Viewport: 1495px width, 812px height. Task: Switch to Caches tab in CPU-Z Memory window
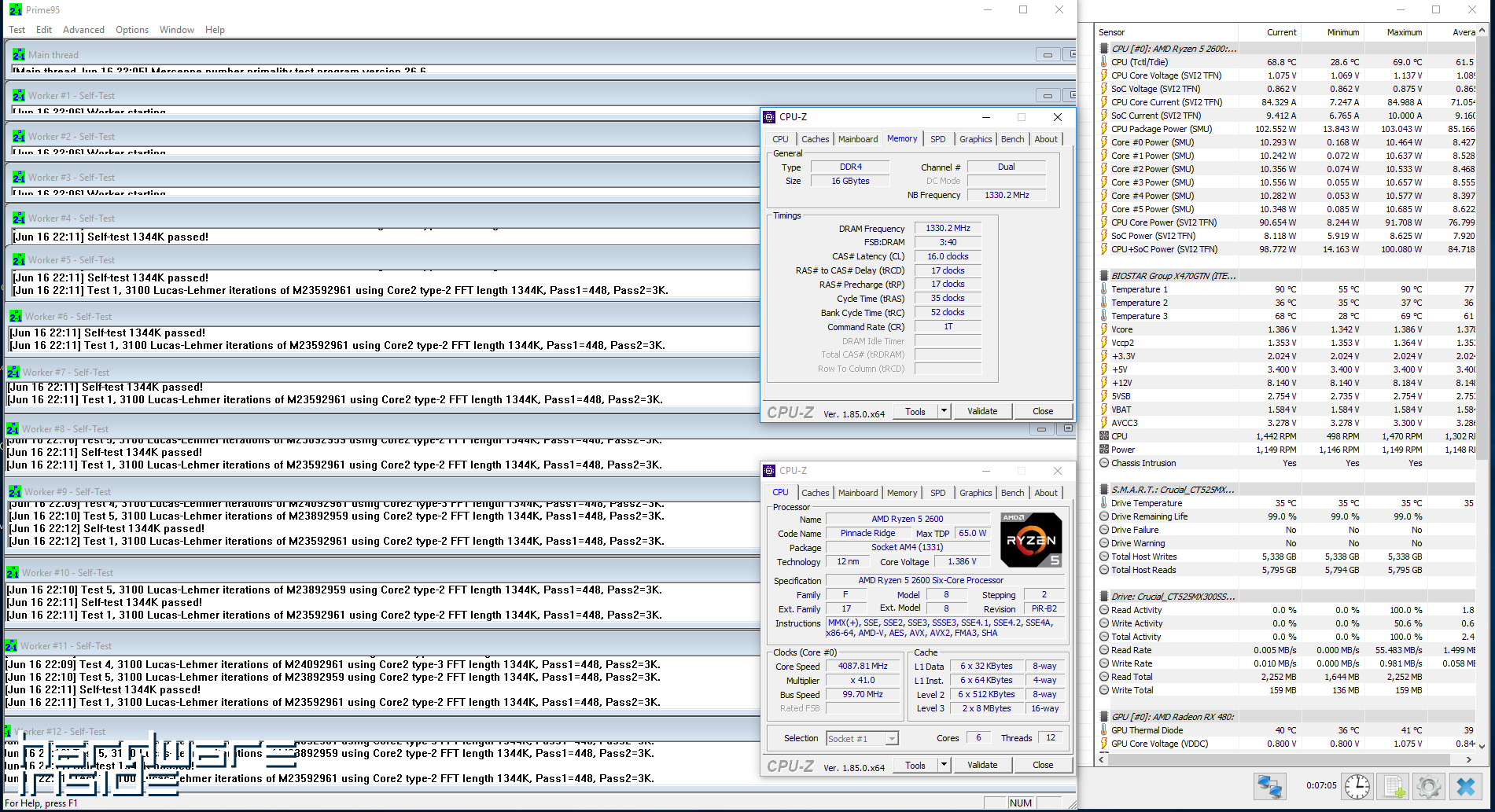816,139
